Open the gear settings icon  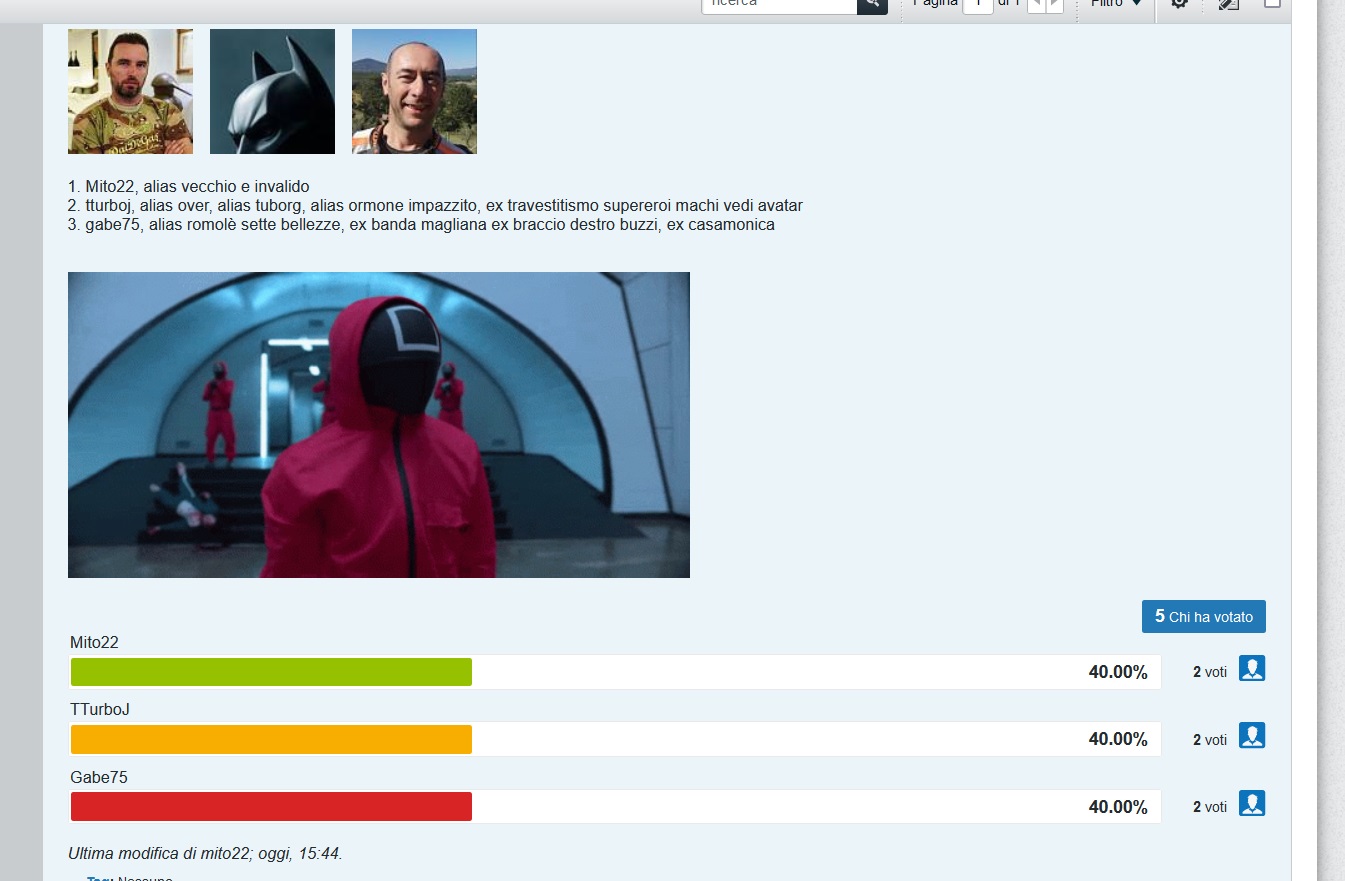(x=1180, y=4)
